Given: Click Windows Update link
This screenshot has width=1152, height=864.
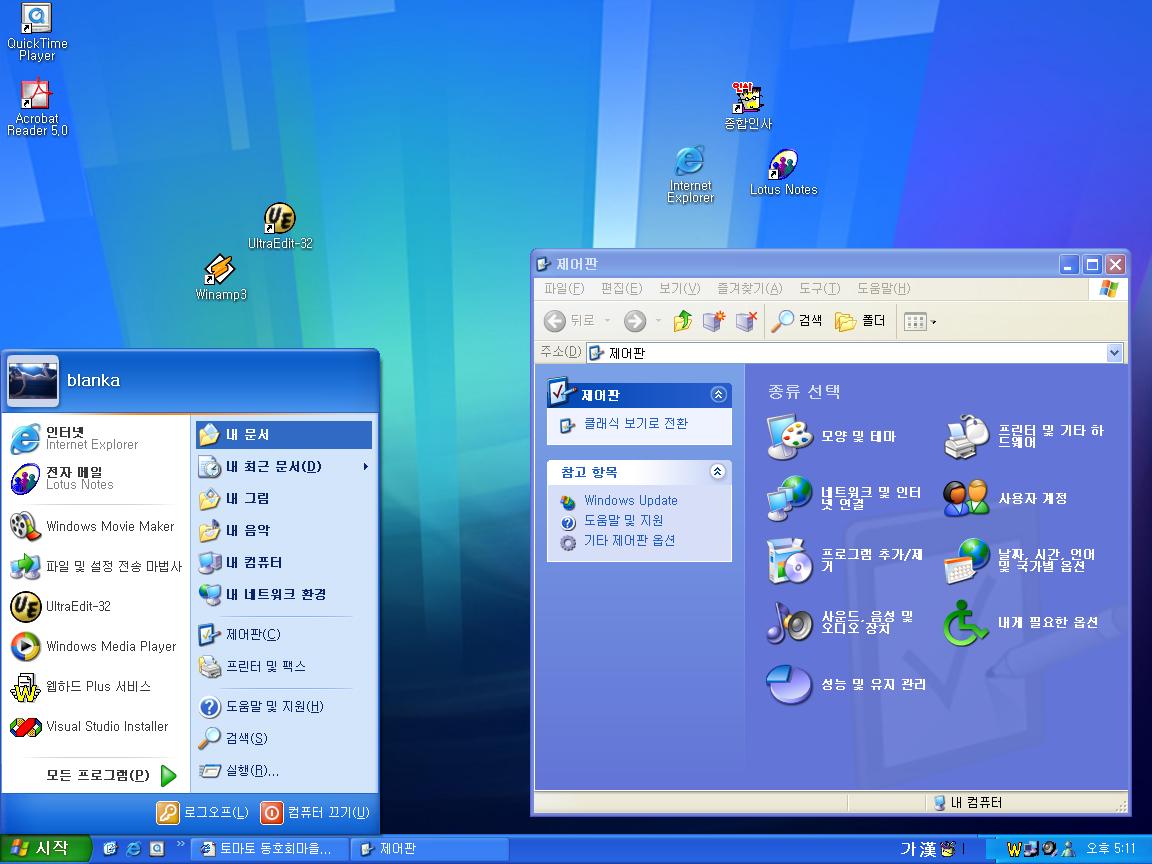Looking at the screenshot, I should click(630, 500).
